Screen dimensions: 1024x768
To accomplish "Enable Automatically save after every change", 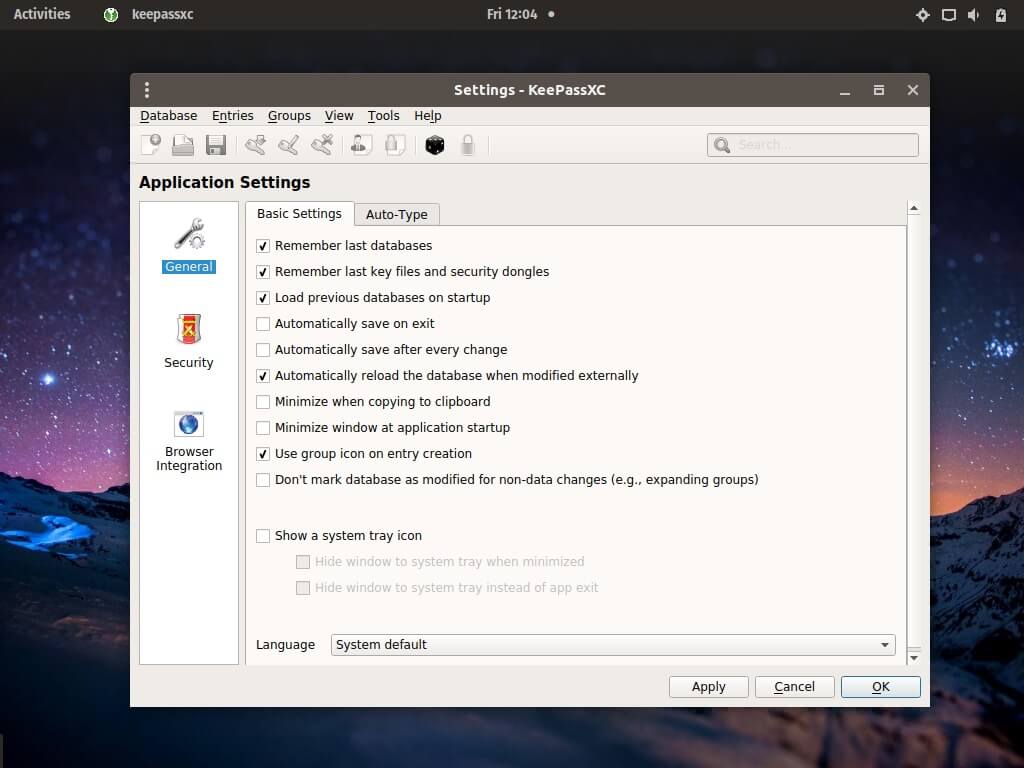I will (x=263, y=350).
